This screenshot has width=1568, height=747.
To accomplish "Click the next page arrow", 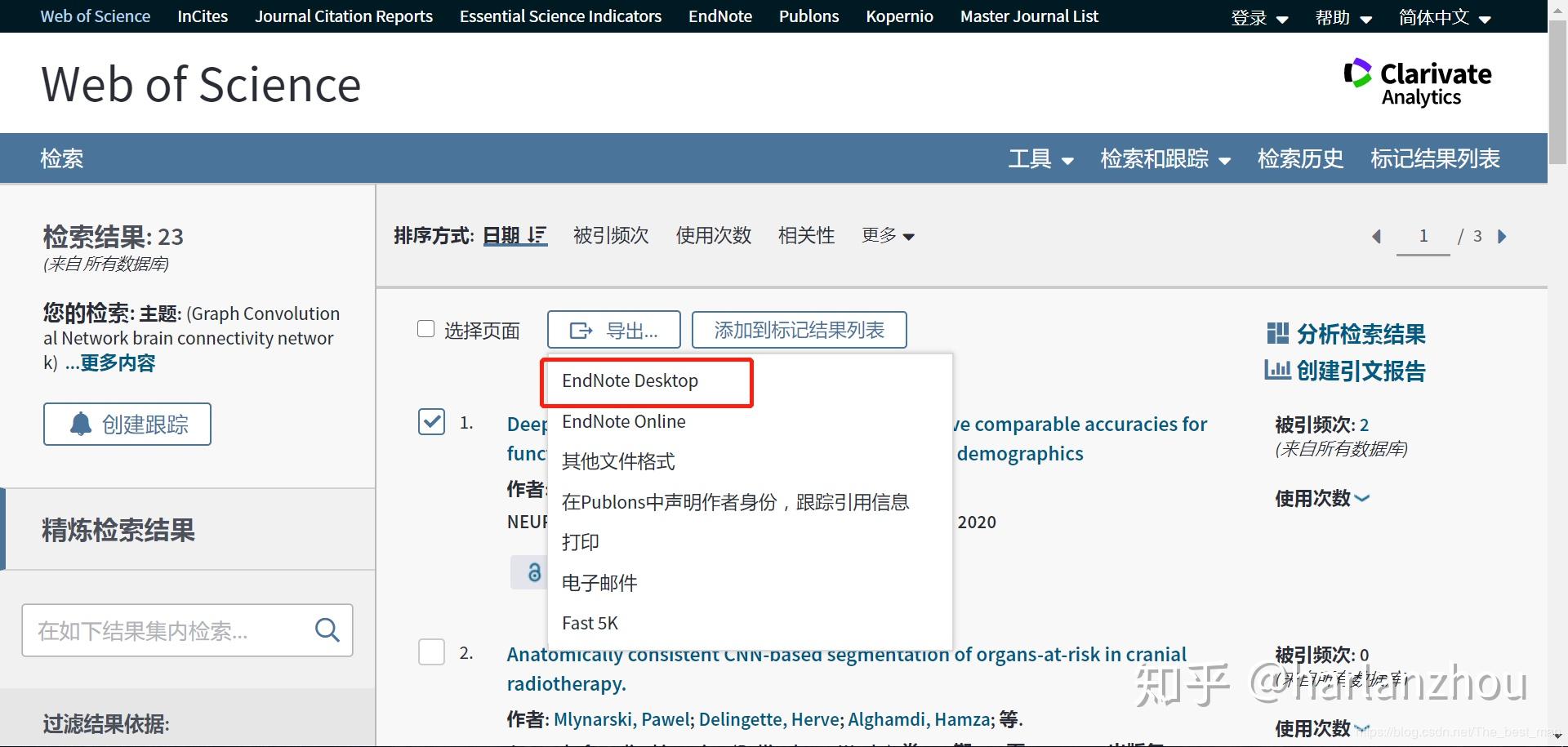I will pyautogui.click(x=1503, y=236).
